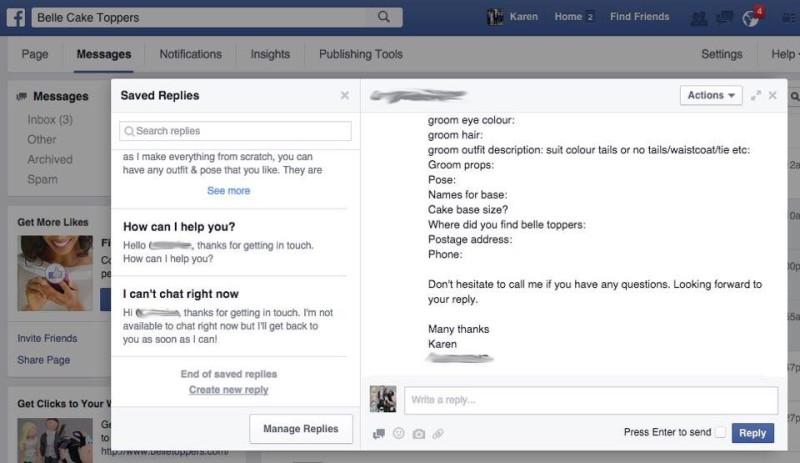Click Karen's name in top bar
Image resolution: width=800 pixels, height=463 pixels.
click(x=523, y=17)
